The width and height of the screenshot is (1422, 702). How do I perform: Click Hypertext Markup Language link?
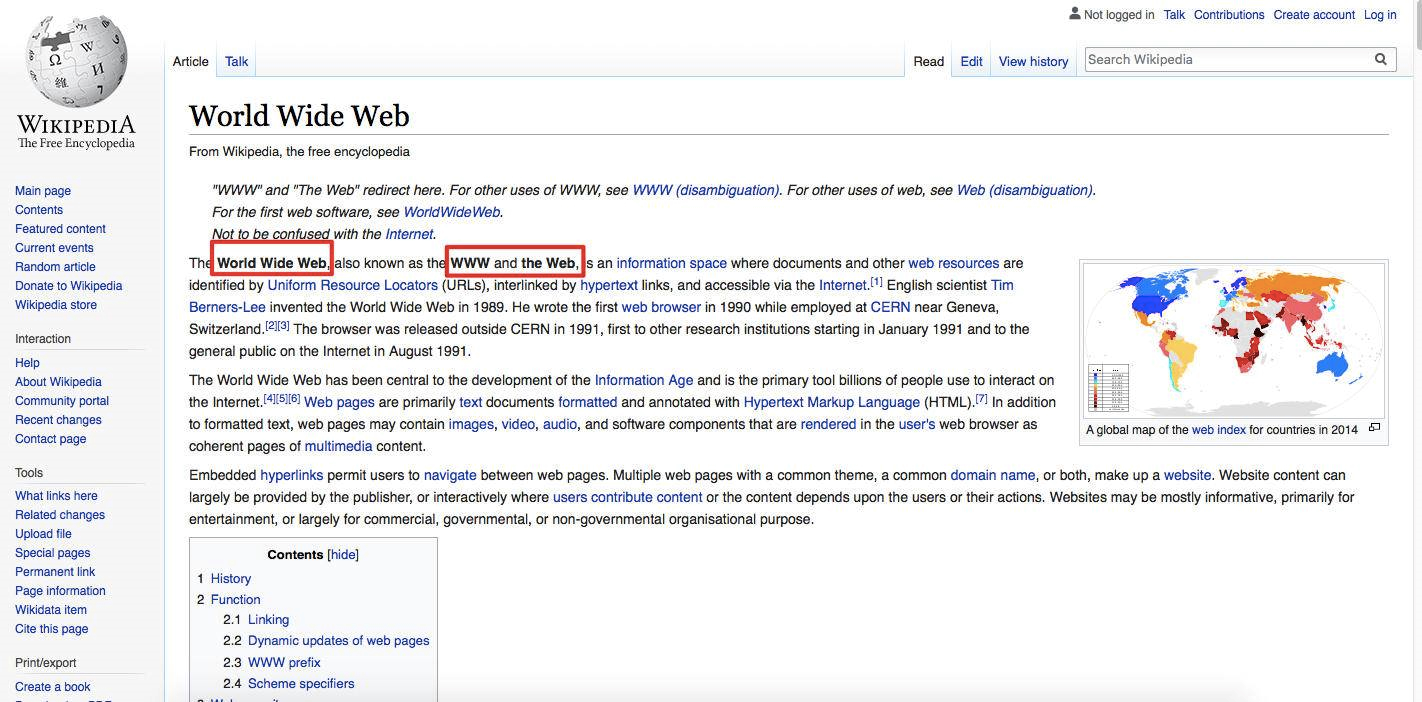pos(831,402)
